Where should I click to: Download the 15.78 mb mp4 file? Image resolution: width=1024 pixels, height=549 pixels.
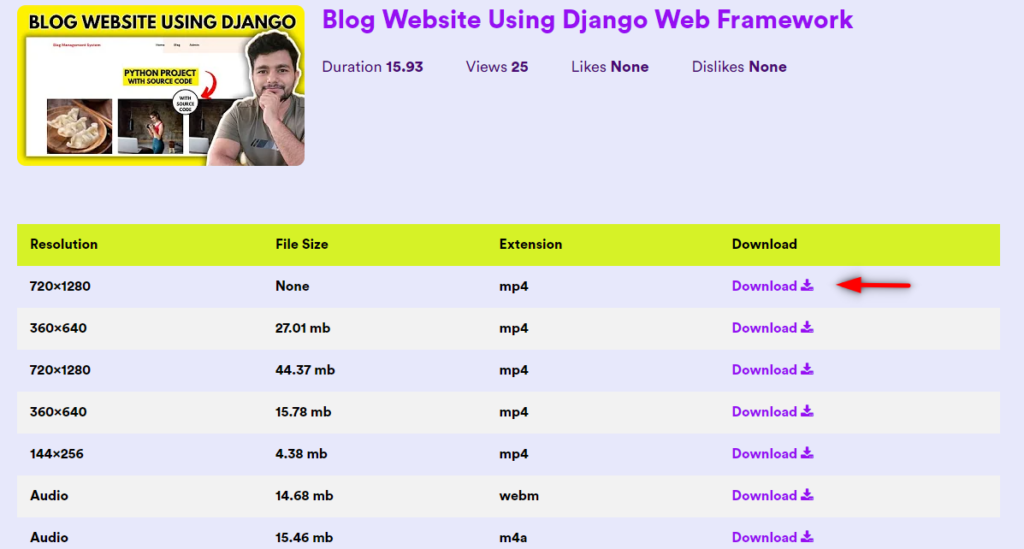pyautogui.click(x=773, y=411)
